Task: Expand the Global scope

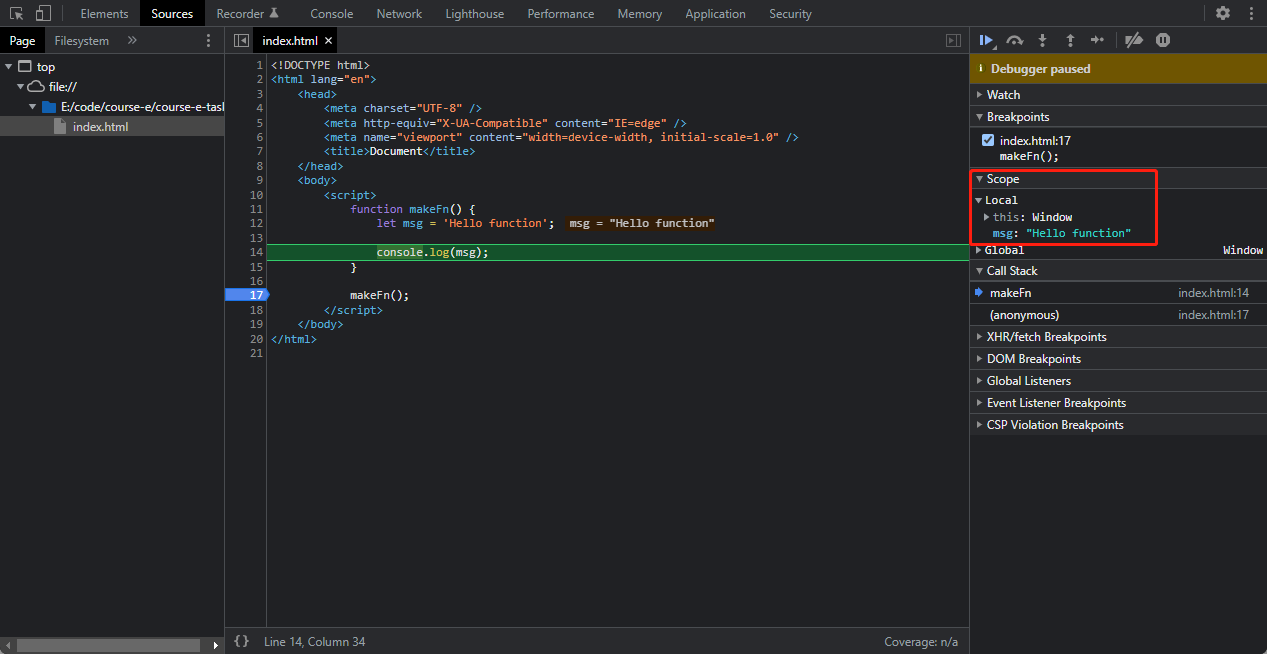Action: [x=980, y=250]
